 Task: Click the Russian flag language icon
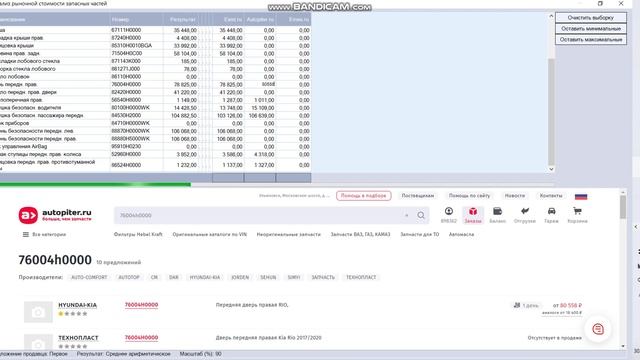(x=581, y=196)
